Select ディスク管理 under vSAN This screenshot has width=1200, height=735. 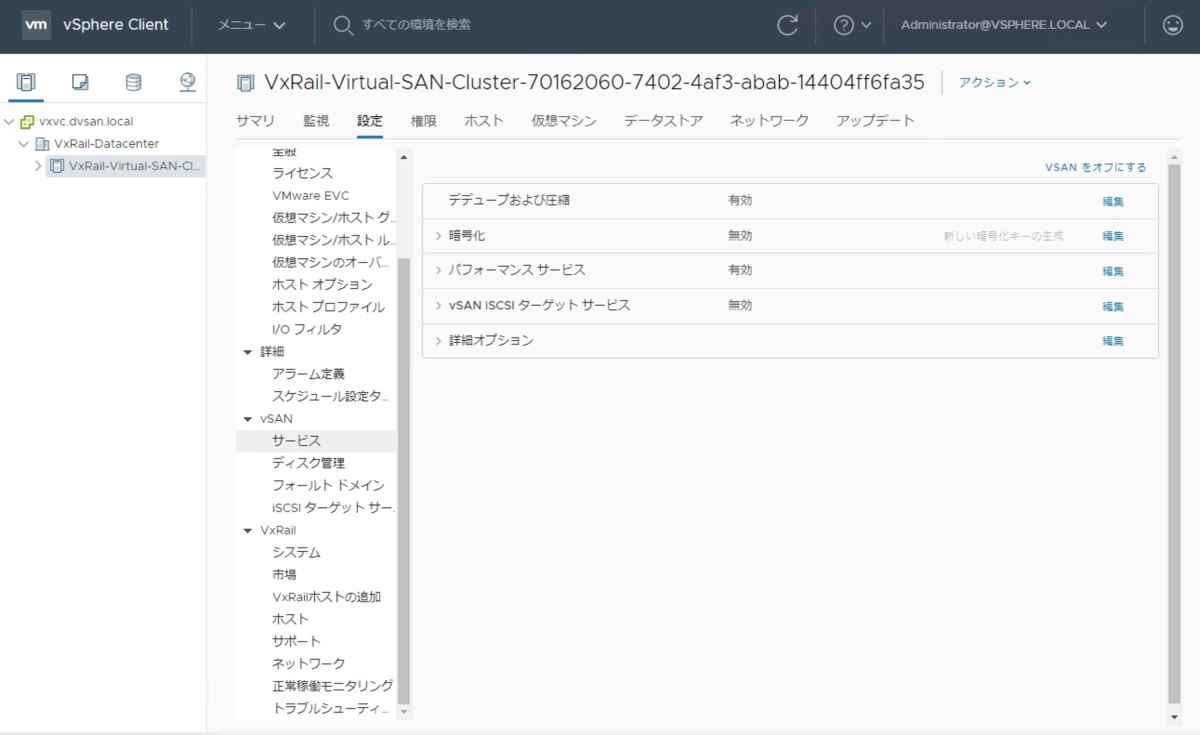point(308,463)
